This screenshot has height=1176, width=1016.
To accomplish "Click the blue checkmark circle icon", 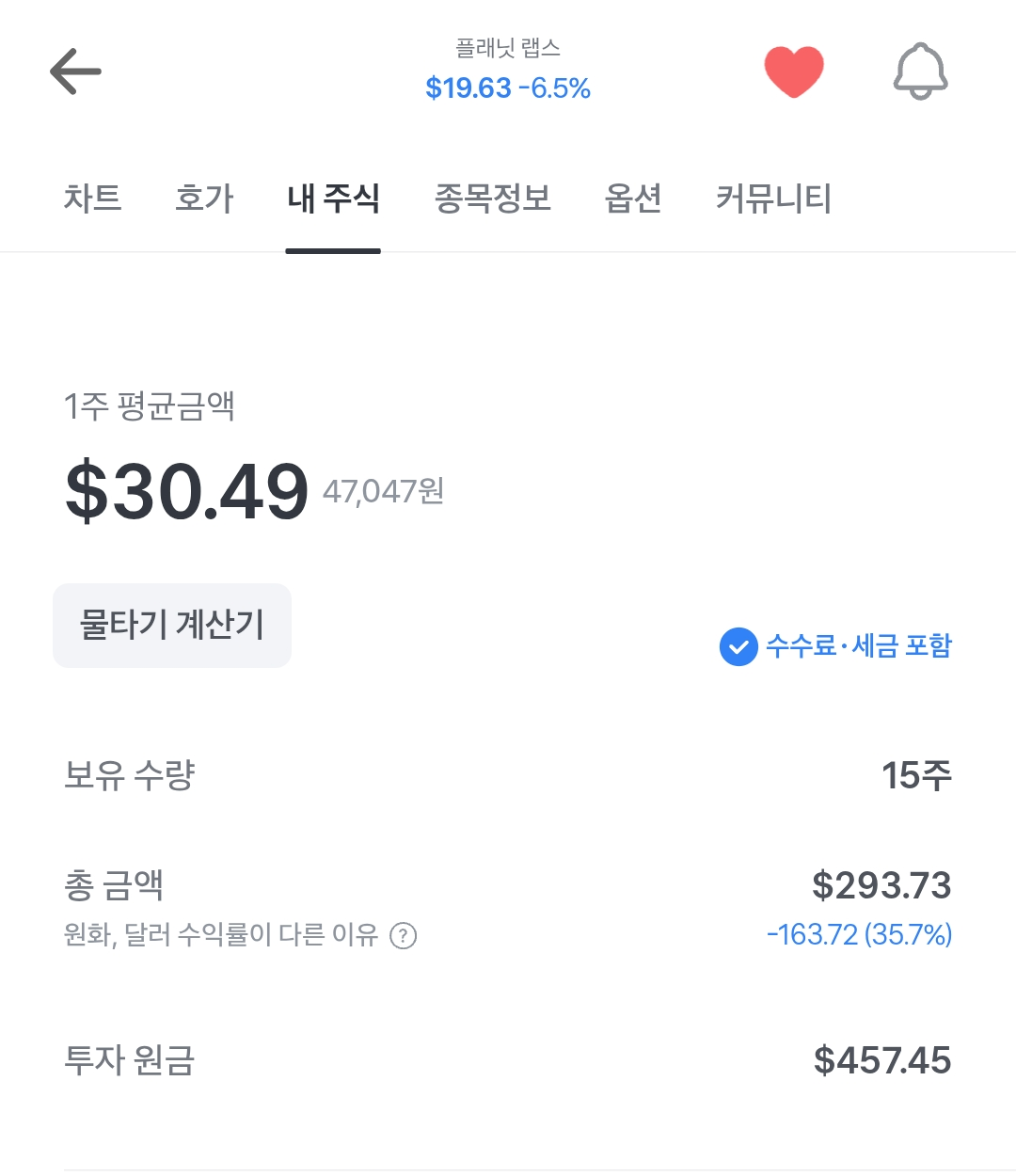I will (x=738, y=646).
